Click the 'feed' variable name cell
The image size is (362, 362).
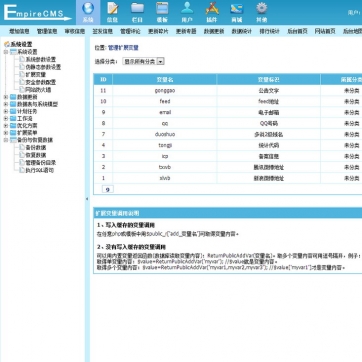[x=165, y=101]
